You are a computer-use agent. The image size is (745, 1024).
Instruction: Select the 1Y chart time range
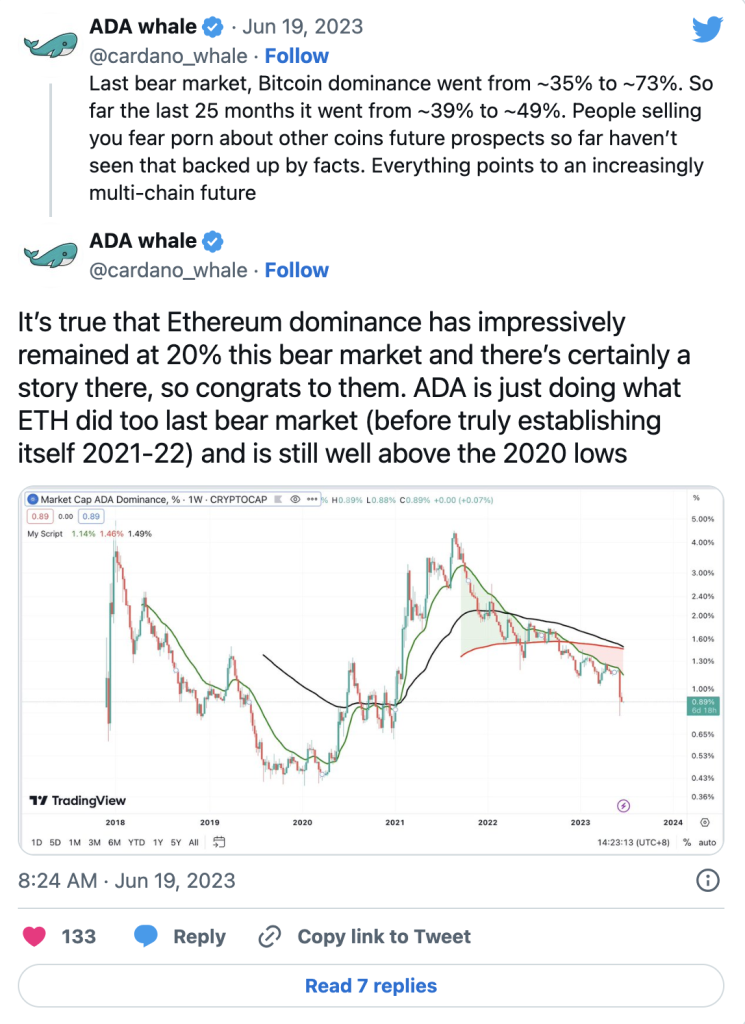pos(157,842)
